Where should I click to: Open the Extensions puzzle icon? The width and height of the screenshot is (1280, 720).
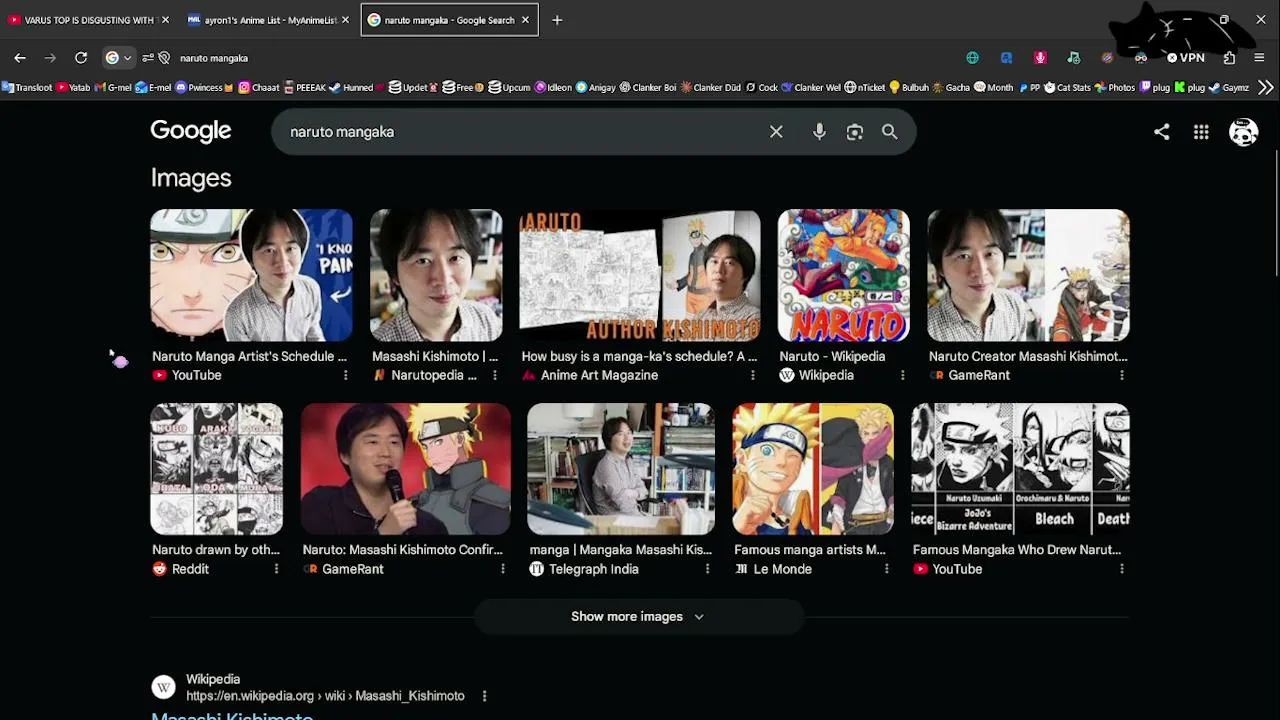[x=1230, y=58]
